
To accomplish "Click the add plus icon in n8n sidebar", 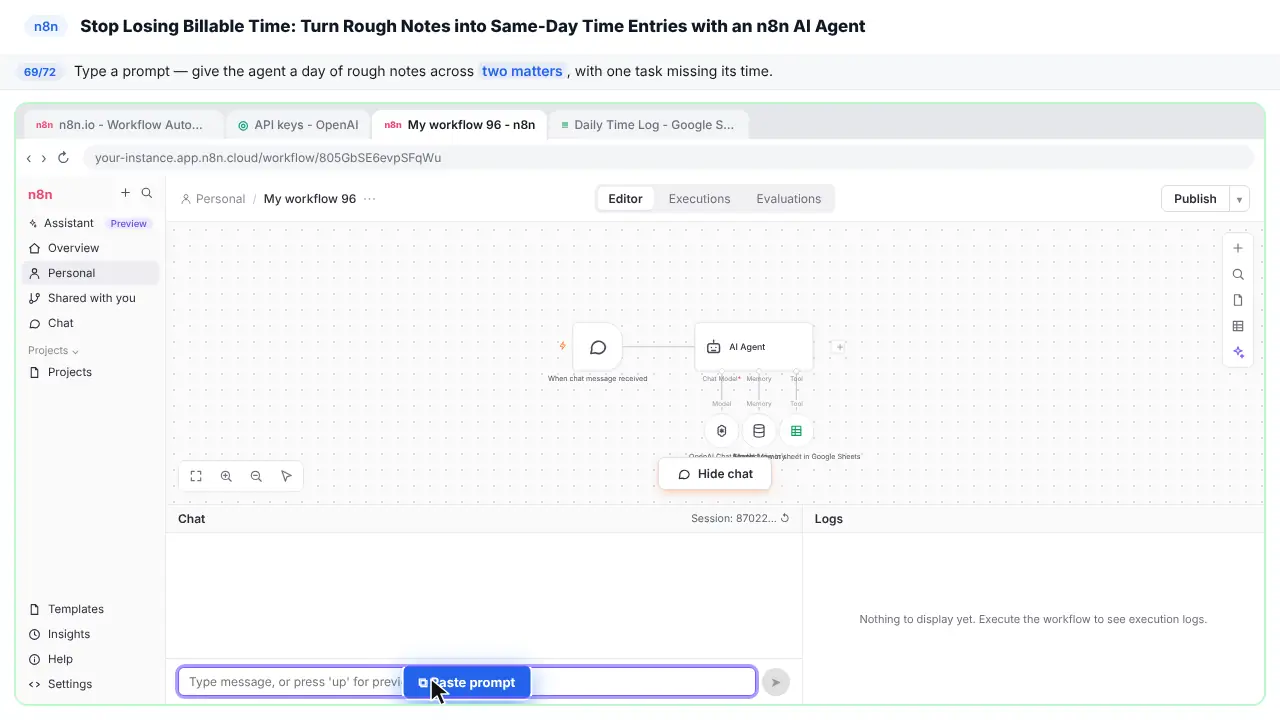I will pyautogui.click(x=125, y=193).
